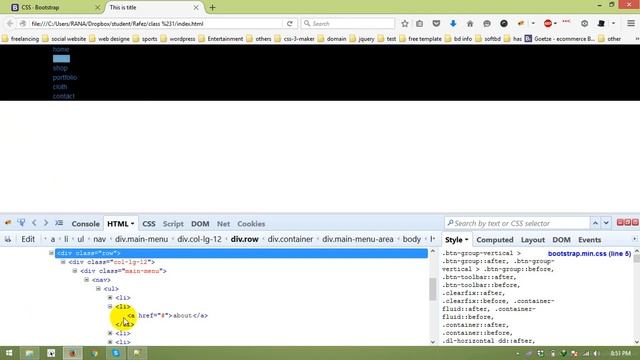Click the shop link on the page
Image resolution: width=640 pixels, height=360 pixels.
click(x=60, y=68)
